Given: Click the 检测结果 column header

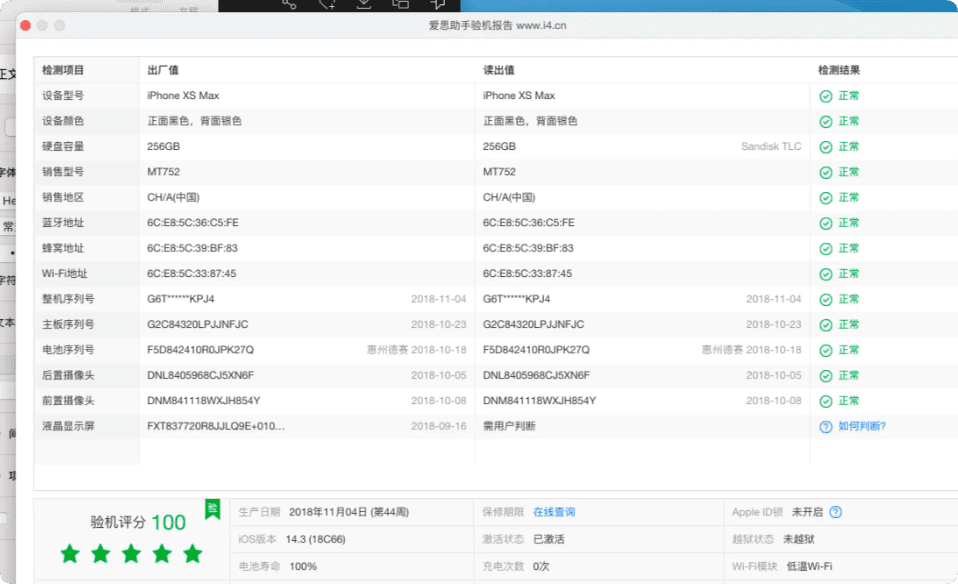Looking at the screenshot, I should coord(838,70).
